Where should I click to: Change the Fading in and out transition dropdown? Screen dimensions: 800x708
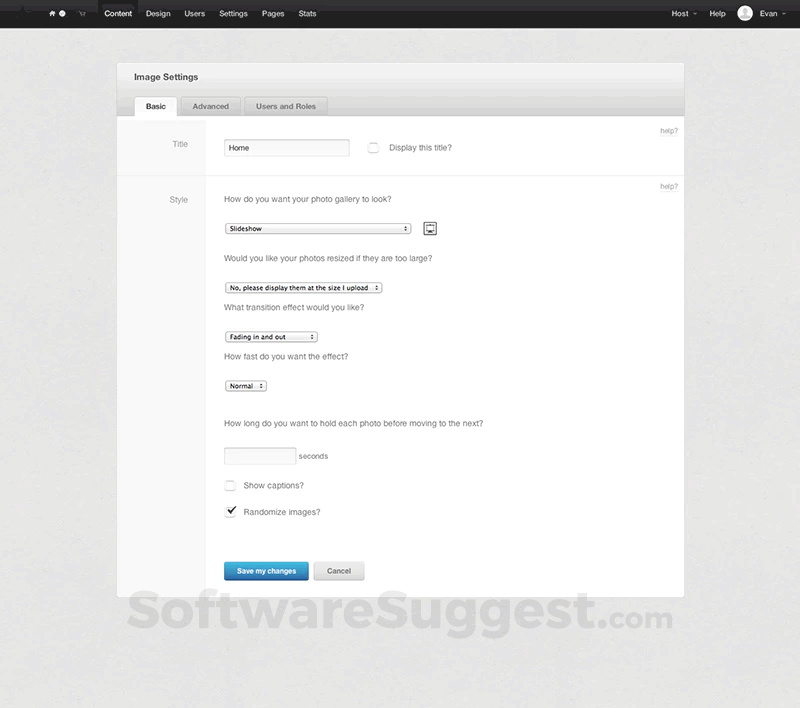[x=271, y=336]
